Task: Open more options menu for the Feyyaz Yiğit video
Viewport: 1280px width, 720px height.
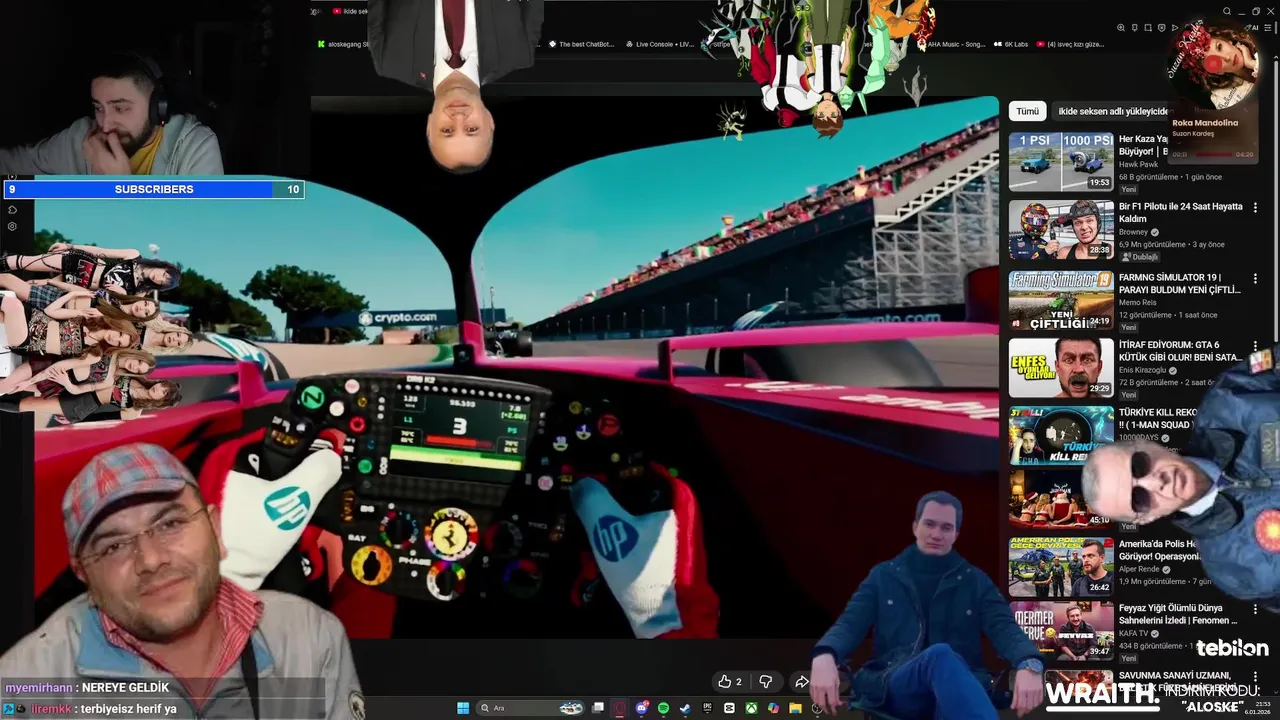Action: point(1255,609)
